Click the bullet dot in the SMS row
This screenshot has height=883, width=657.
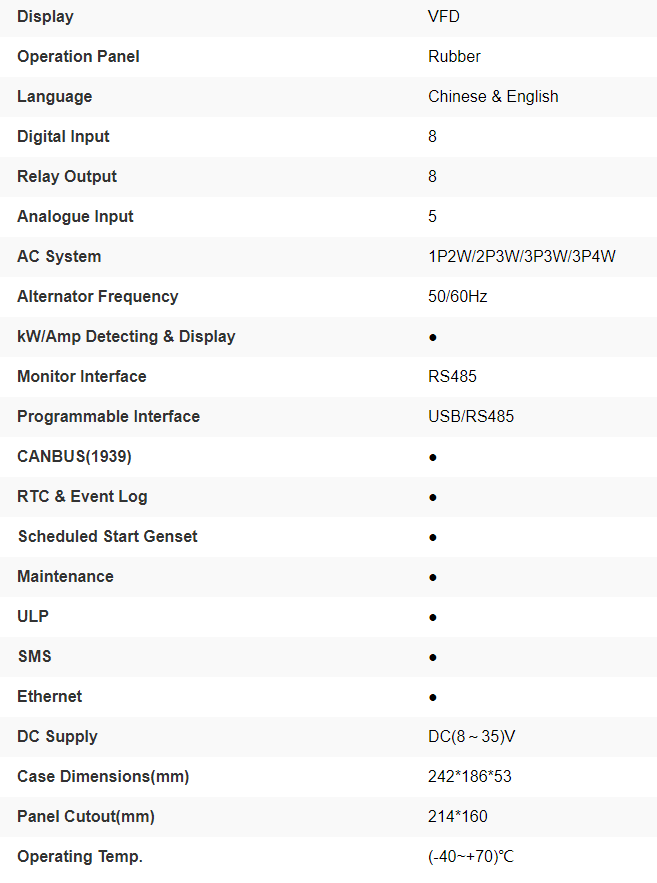click(x=433, y=657)
